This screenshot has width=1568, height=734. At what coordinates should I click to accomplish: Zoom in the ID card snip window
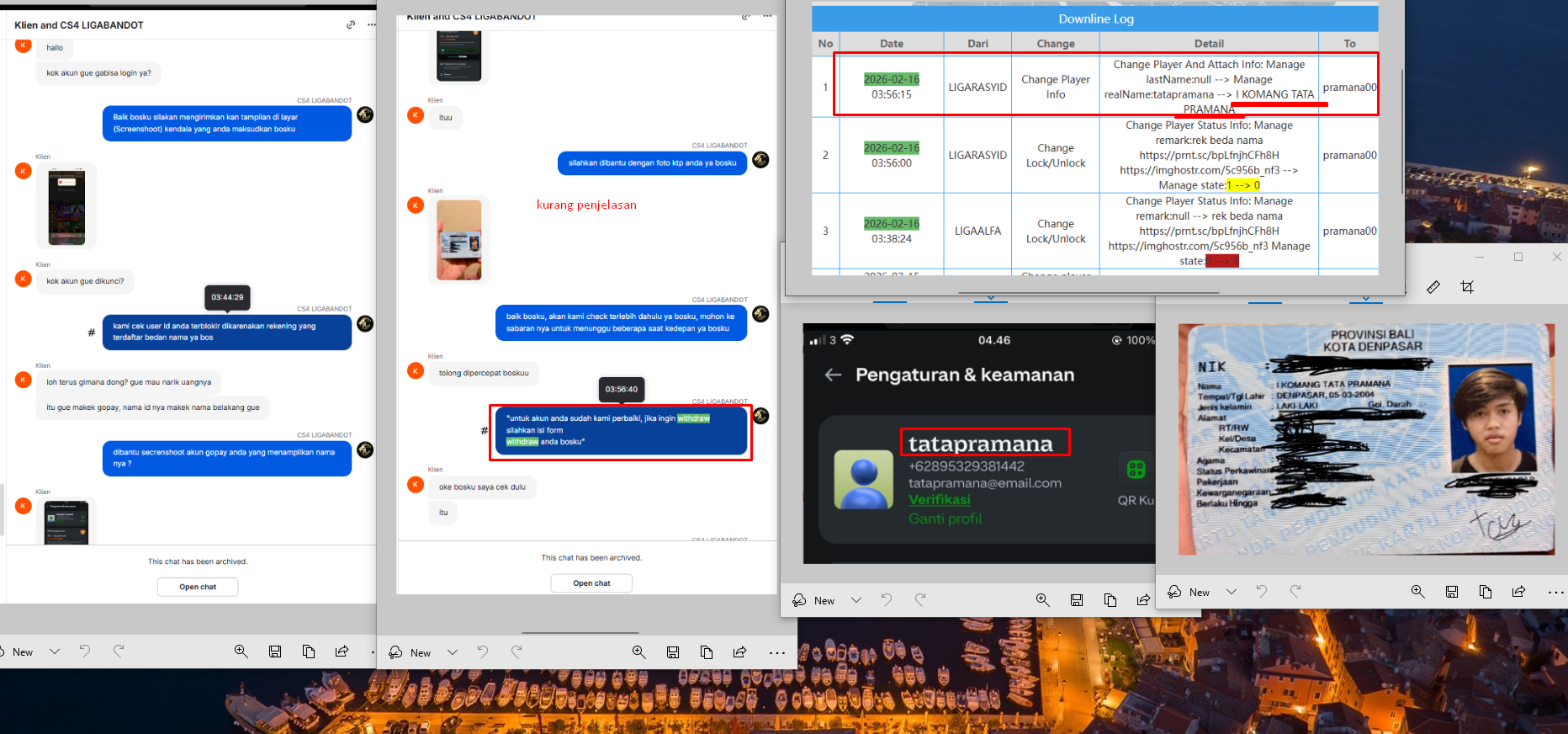(1418, 592)
